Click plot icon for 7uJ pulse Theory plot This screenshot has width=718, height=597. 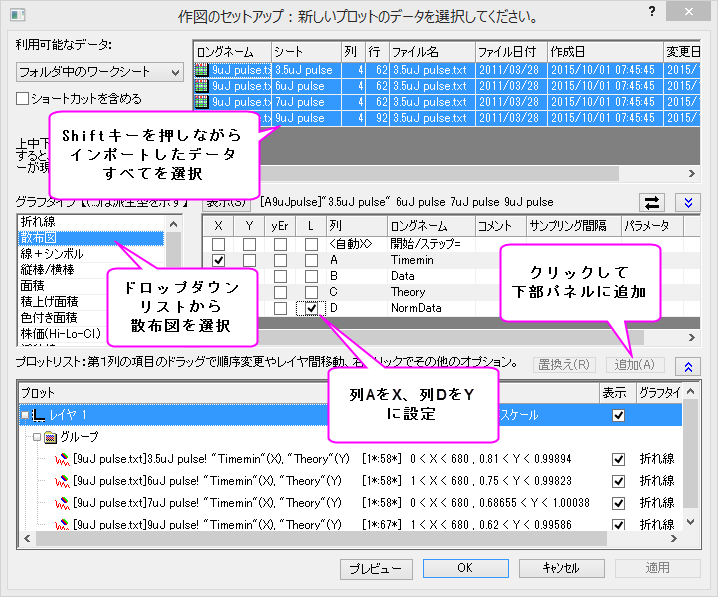62,503
